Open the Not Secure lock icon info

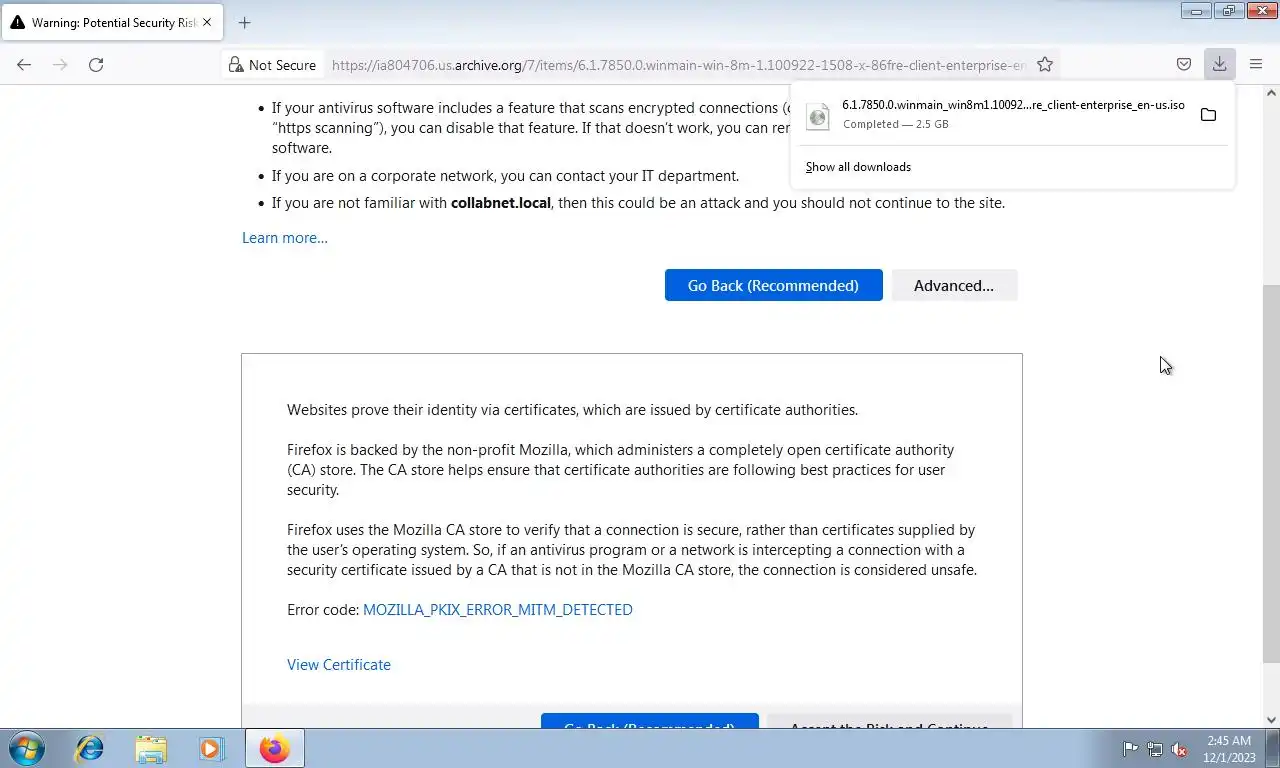pos(272,65)
